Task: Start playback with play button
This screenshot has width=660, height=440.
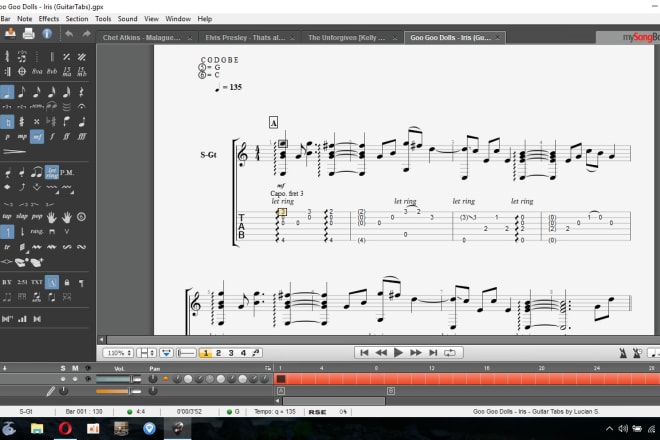Action: (398, 353)
